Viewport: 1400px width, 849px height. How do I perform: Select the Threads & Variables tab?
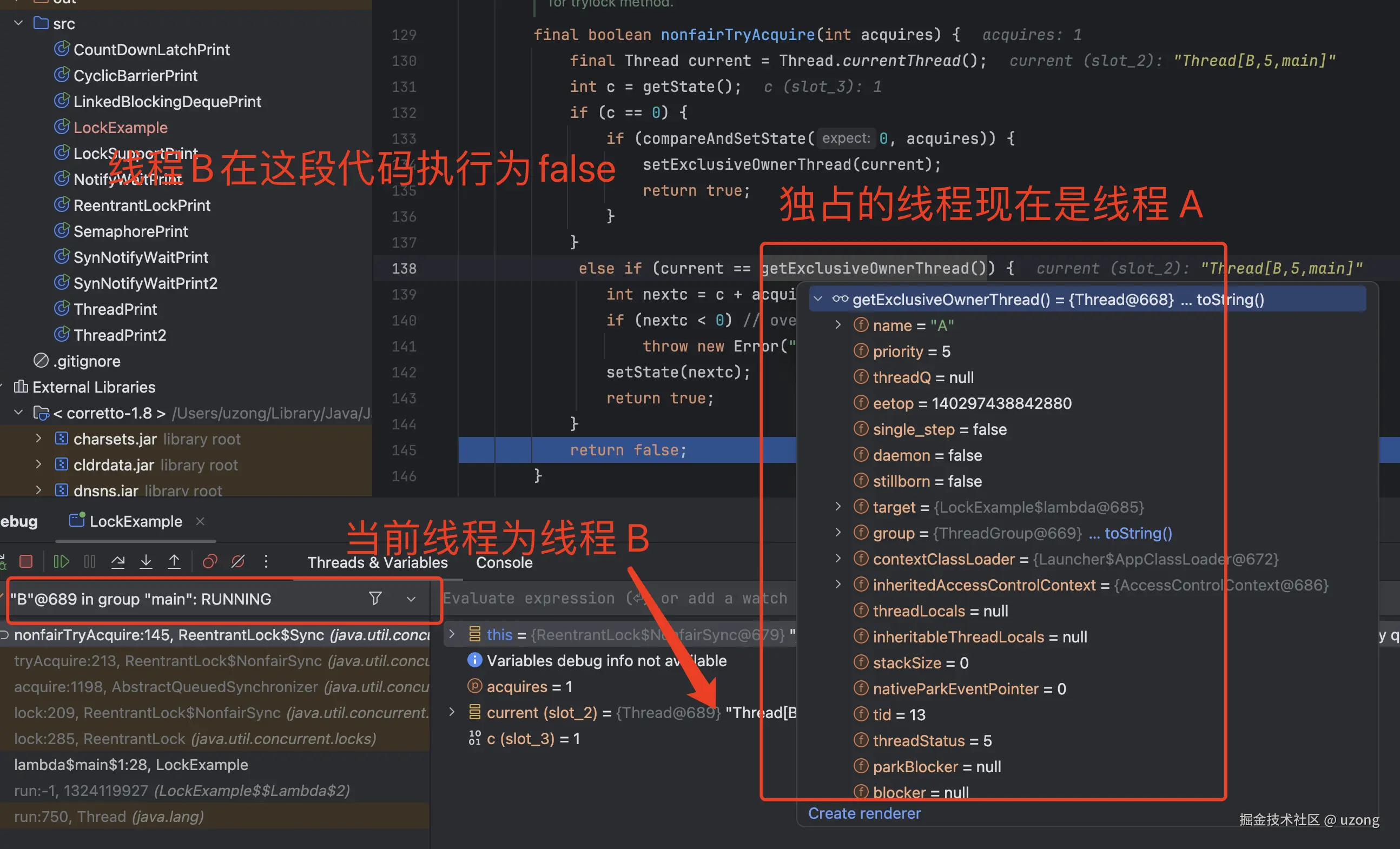click(x=377, y=562)
